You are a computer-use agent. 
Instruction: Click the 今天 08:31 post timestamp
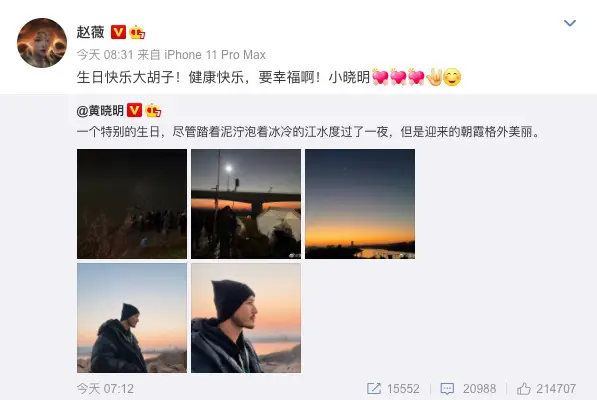[x=105, y=55]
